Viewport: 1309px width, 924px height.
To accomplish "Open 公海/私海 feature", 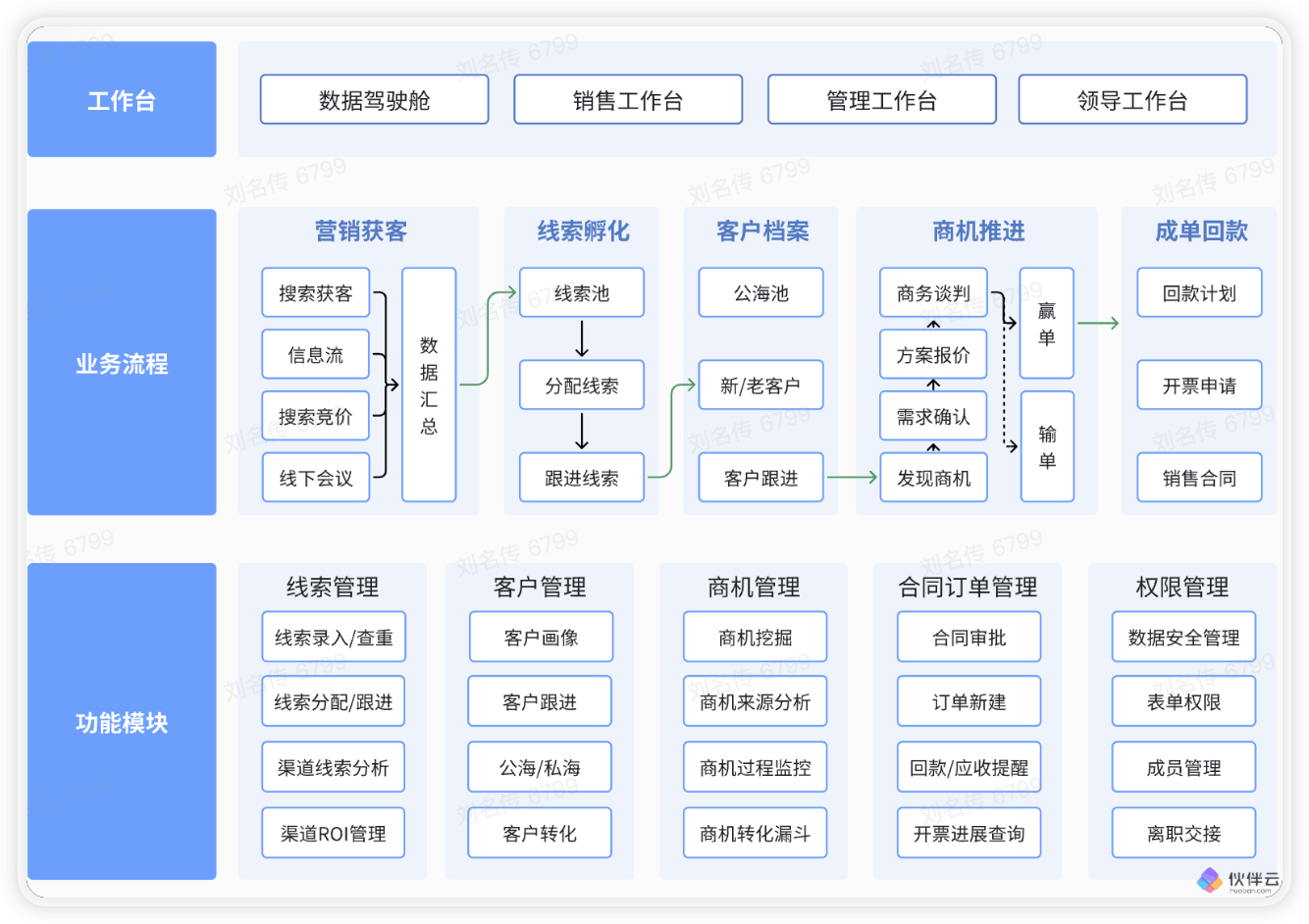I will [540, 767].
